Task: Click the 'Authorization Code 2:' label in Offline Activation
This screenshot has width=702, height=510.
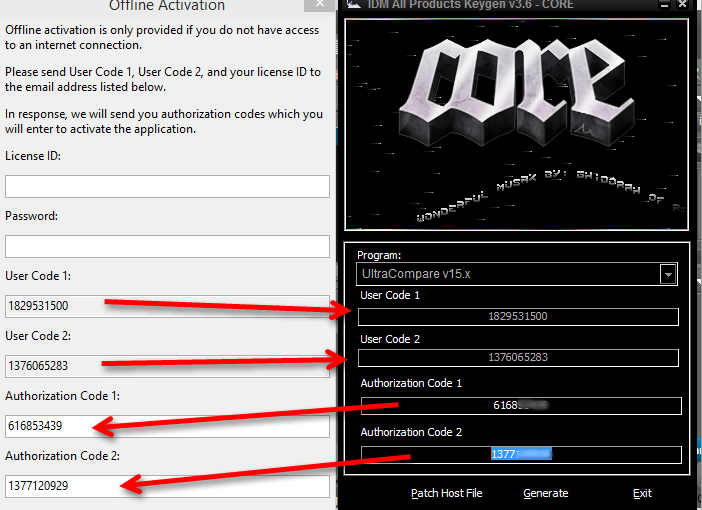Action: pos(63,456)
